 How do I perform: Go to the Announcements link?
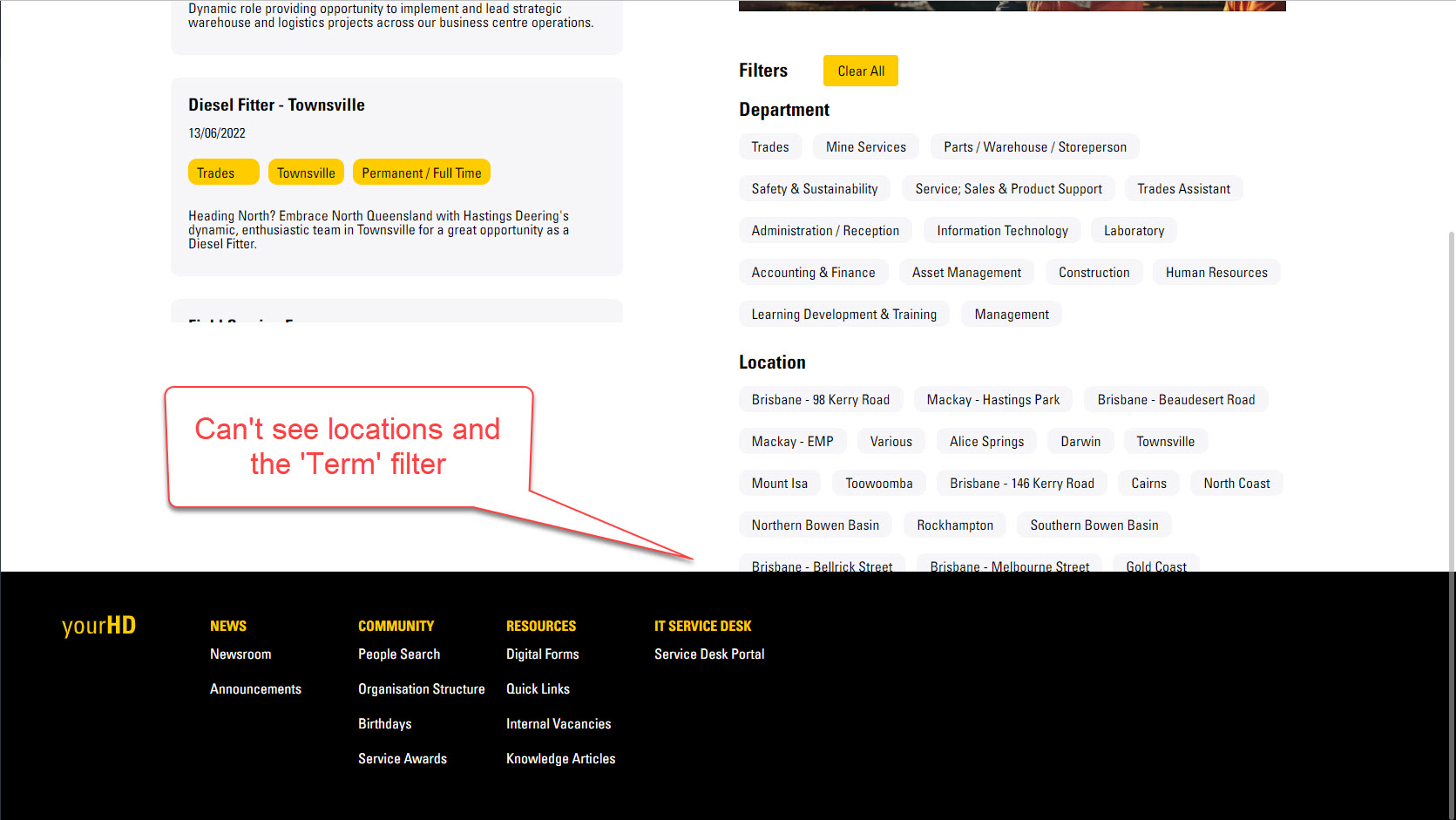[255, 689]
